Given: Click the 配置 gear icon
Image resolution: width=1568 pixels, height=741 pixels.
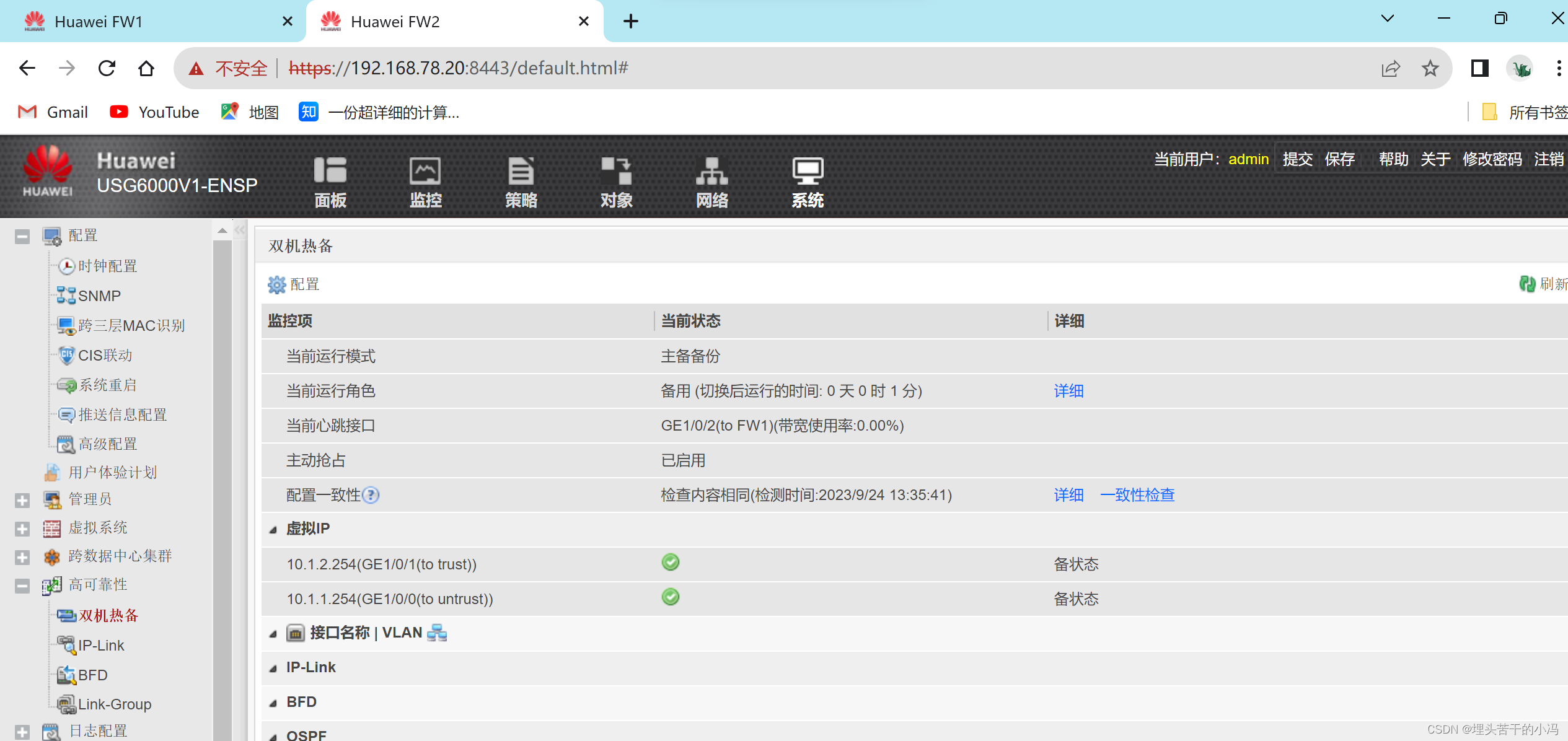Looking at the screenshot, I should pyautogui.click(x=276, y=284).
